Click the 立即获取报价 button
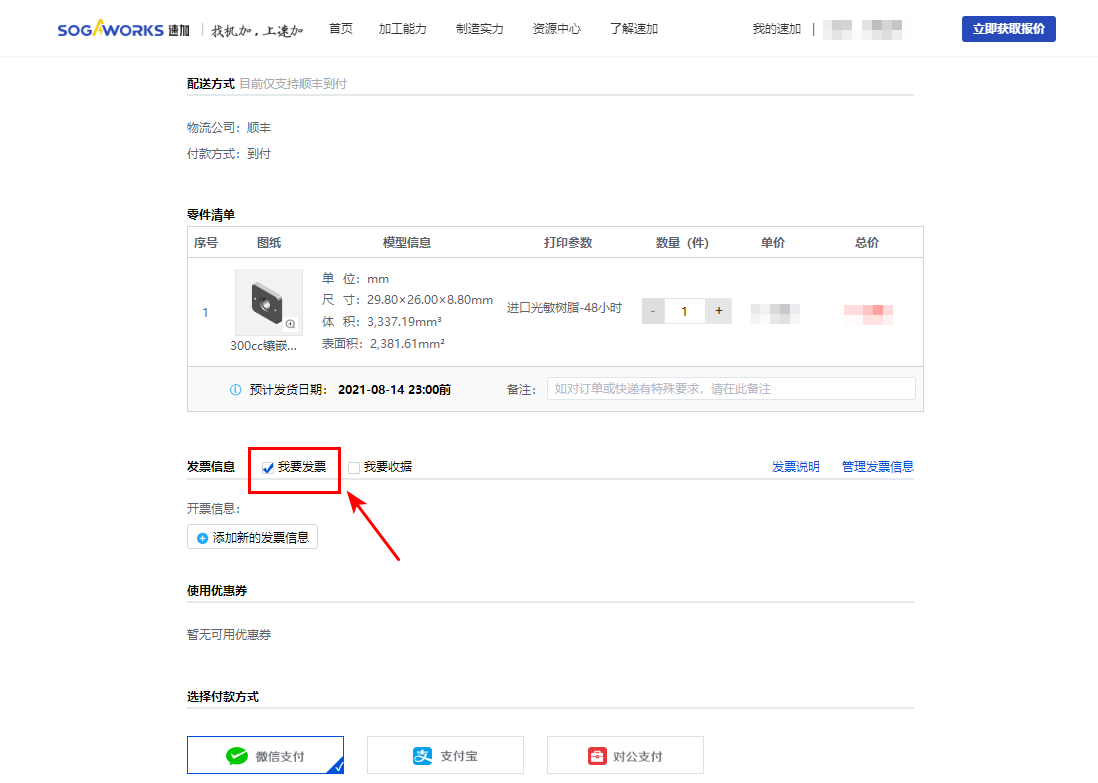This screenshot has height=783, width=1098. (x=1008, y=29)
